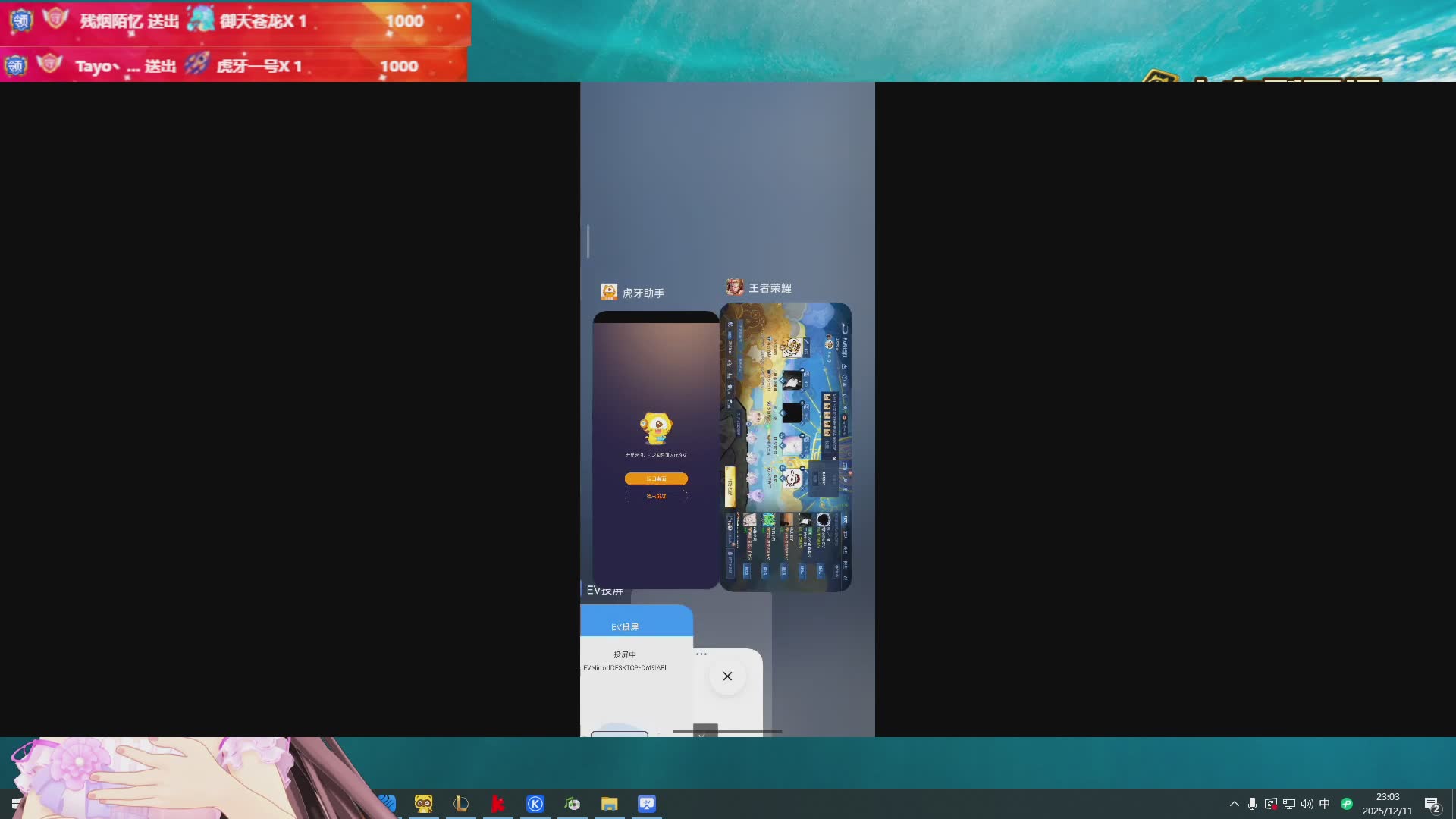Open the volume speaker tray control
Image resolution: width=1456 pixels, height=819 pixels.
(1307, 804)
